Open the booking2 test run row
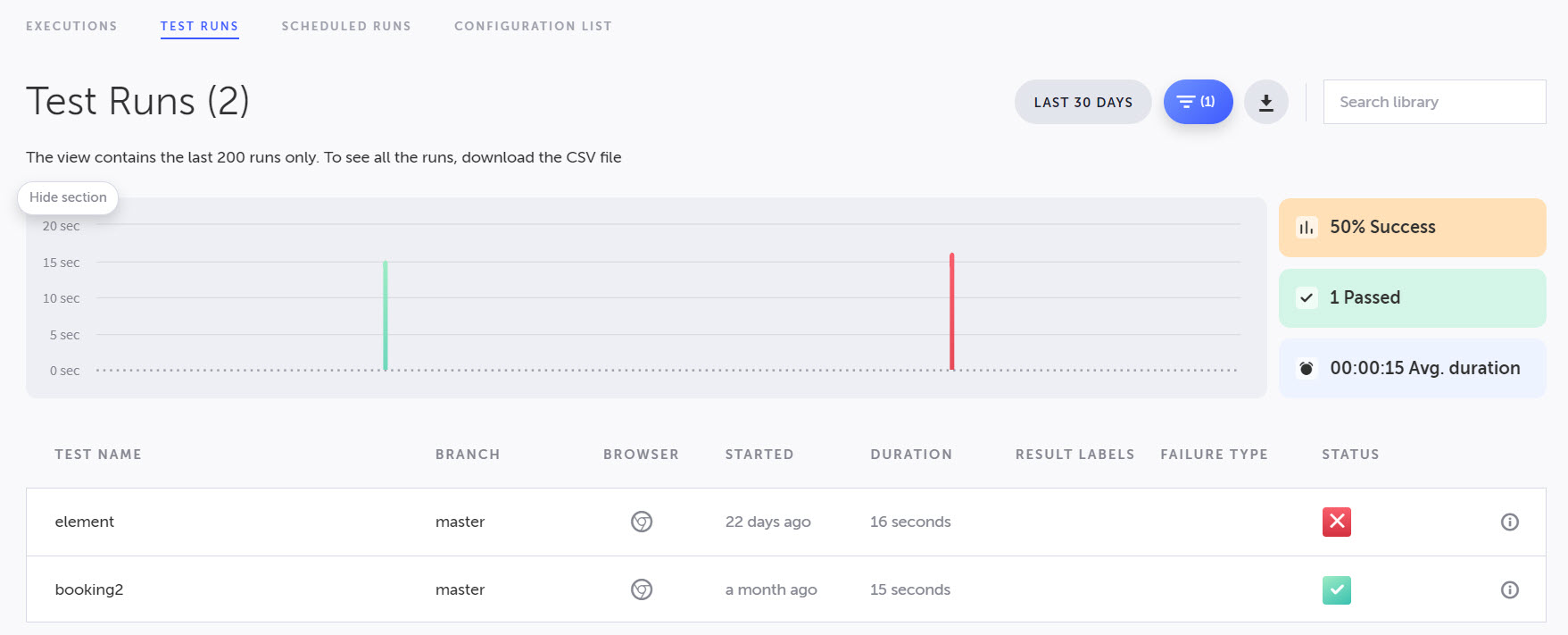Viewport: 1568px width, 635px height. click(x=89, y=589)
